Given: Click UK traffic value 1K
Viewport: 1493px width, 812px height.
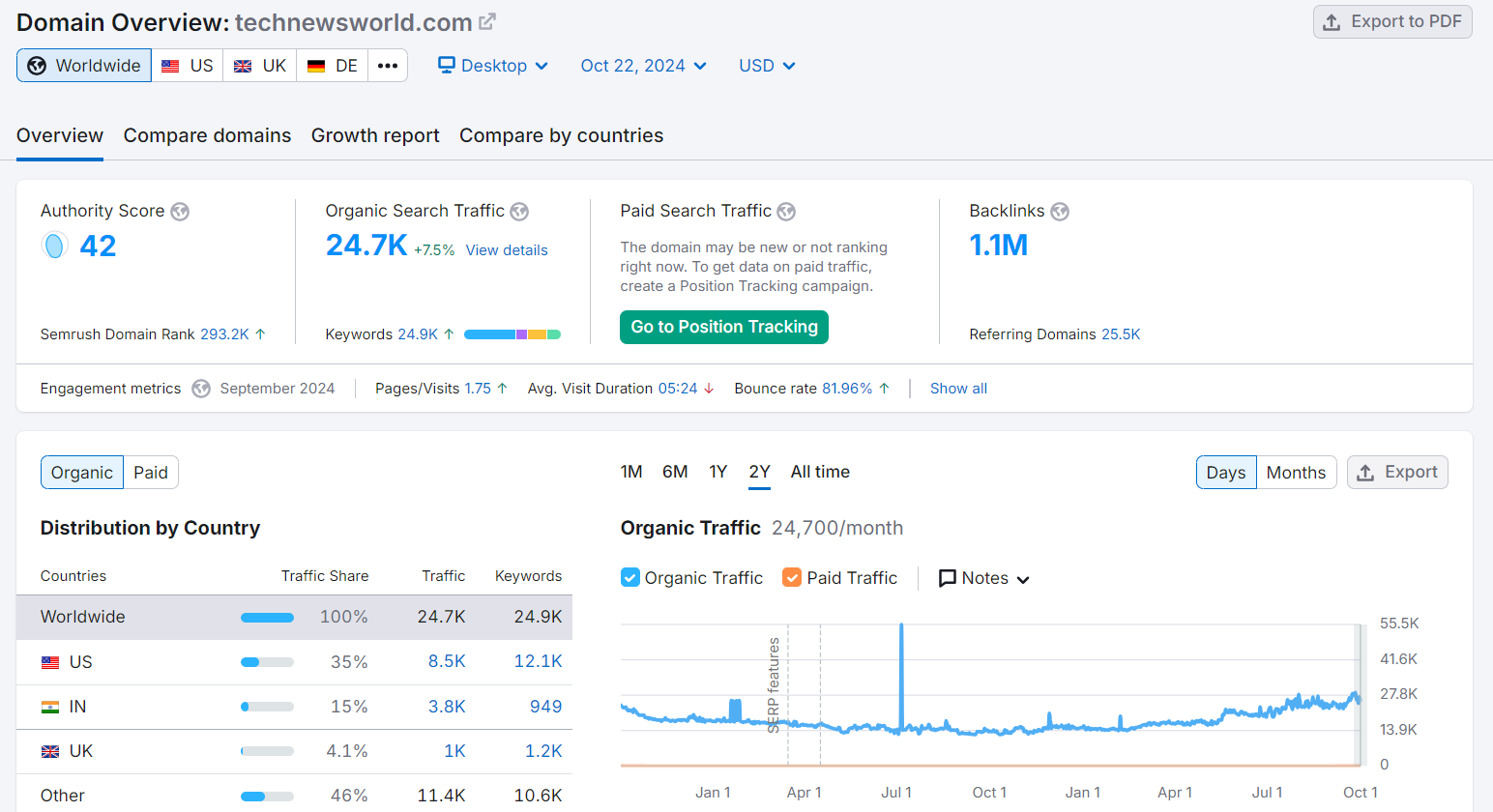Looking at the screenshot, I should point(454,751).
